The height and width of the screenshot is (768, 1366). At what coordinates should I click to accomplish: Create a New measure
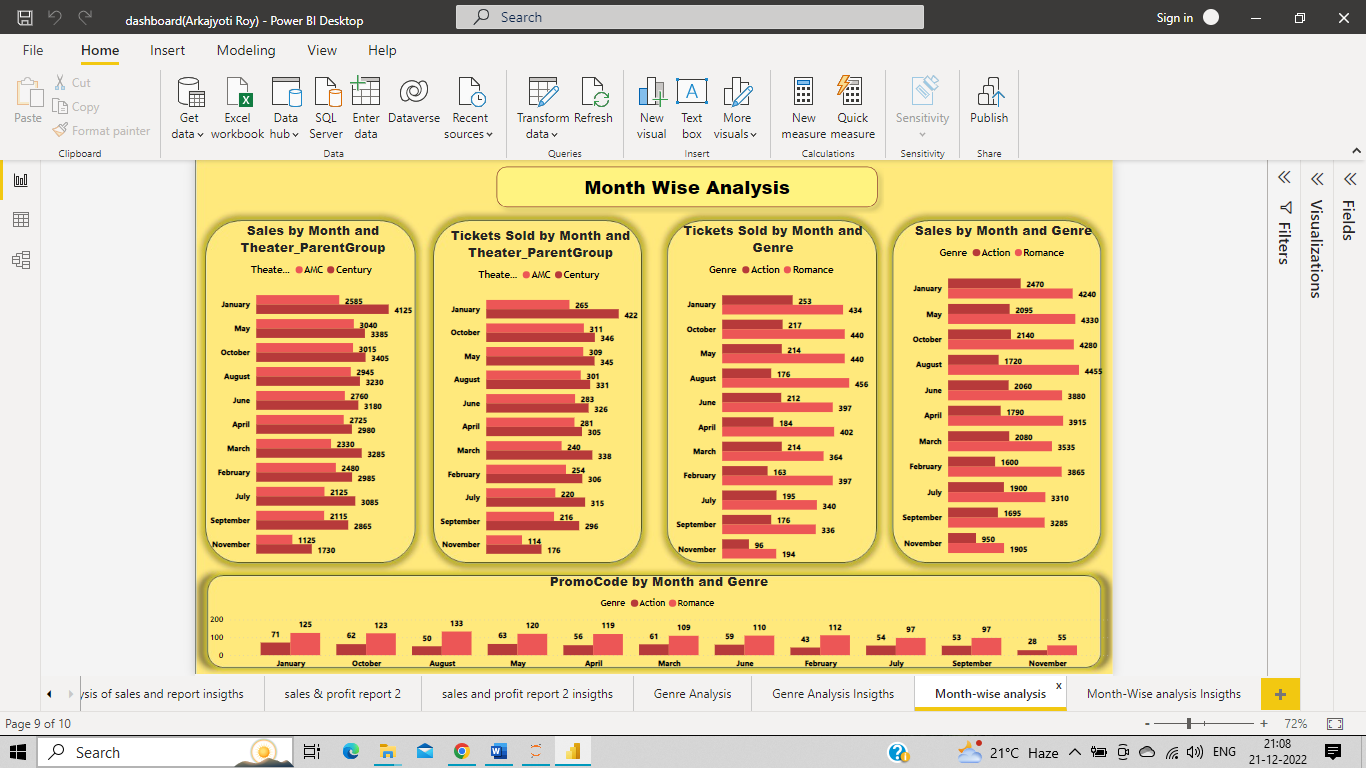tap(803, 105)
